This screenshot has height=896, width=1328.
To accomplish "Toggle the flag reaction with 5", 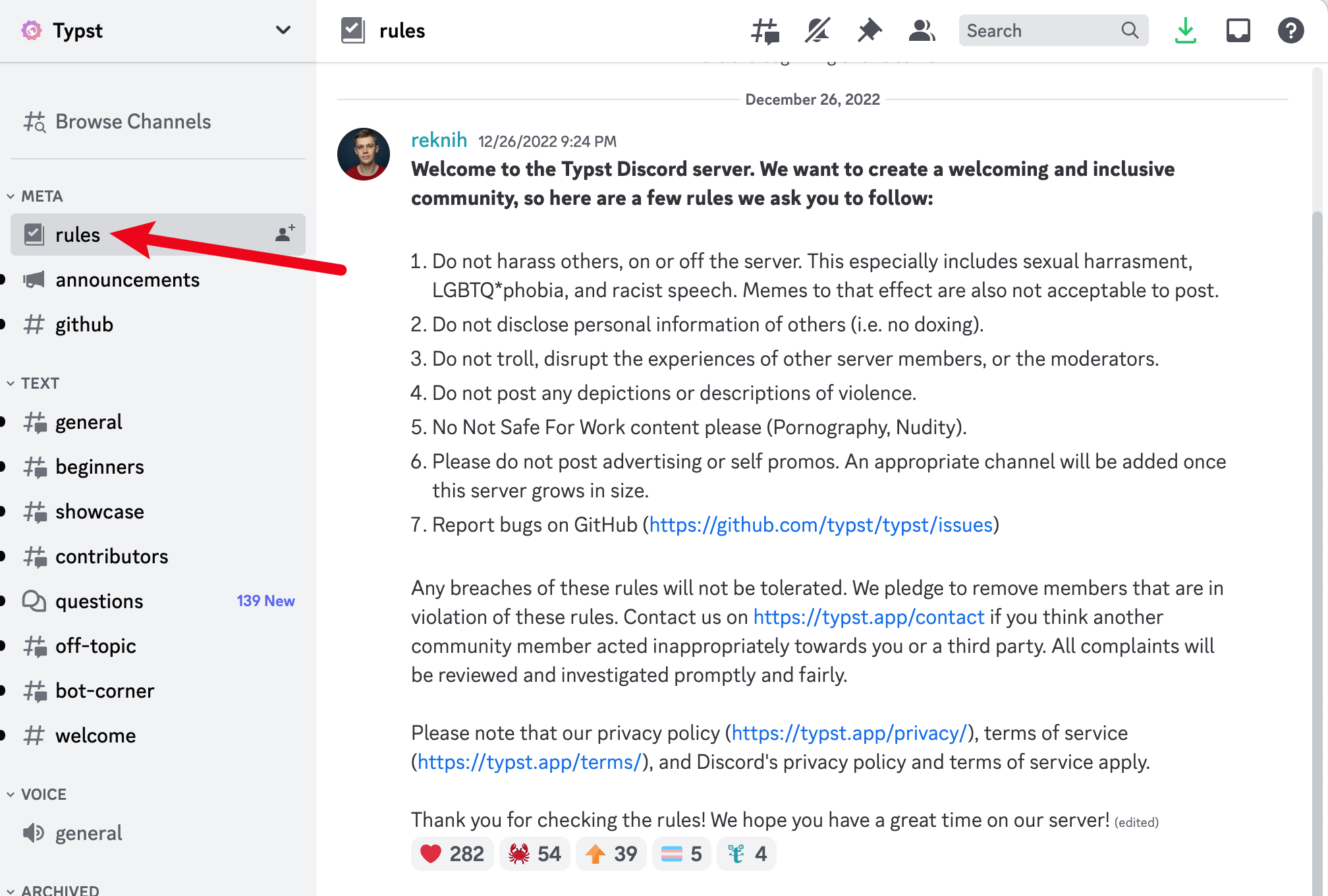I will [x=681, y=854].
